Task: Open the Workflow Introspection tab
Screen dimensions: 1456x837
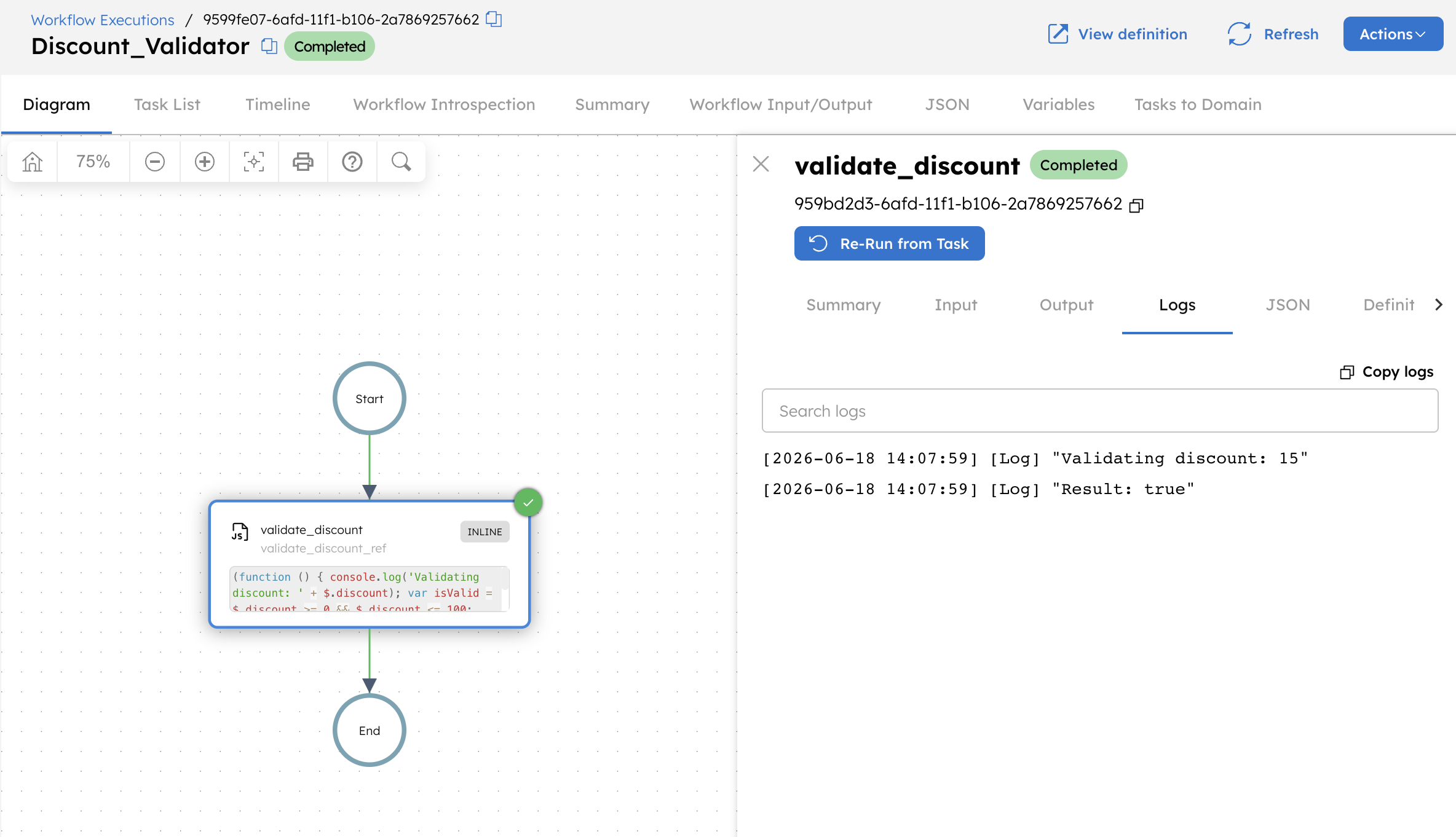Action: pos(444,104)
